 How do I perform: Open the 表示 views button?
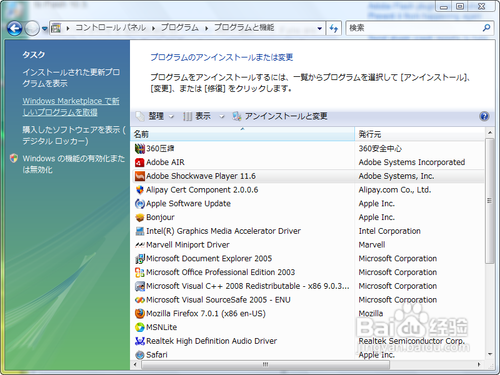197,116
